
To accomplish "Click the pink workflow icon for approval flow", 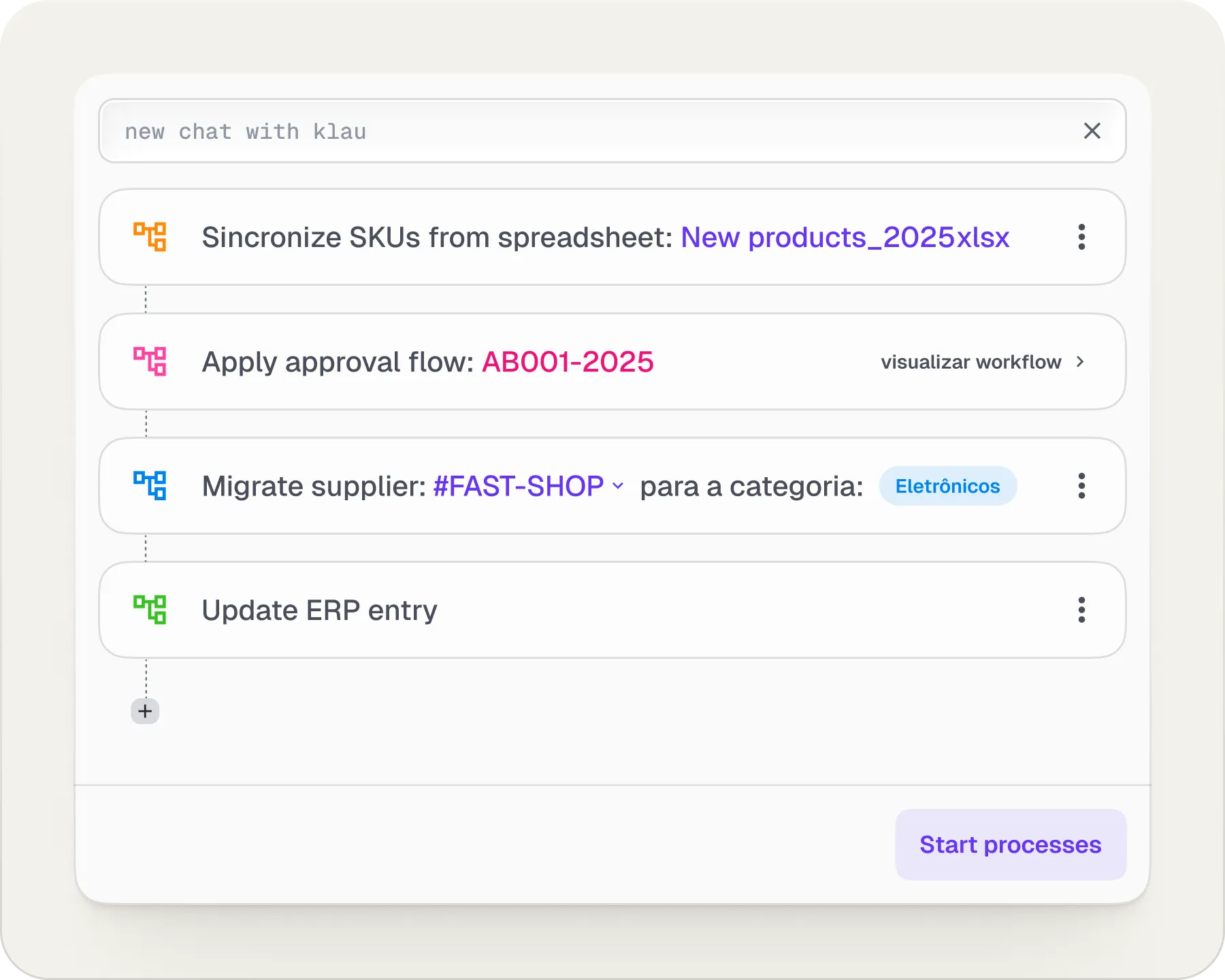I will coord(150,361).
